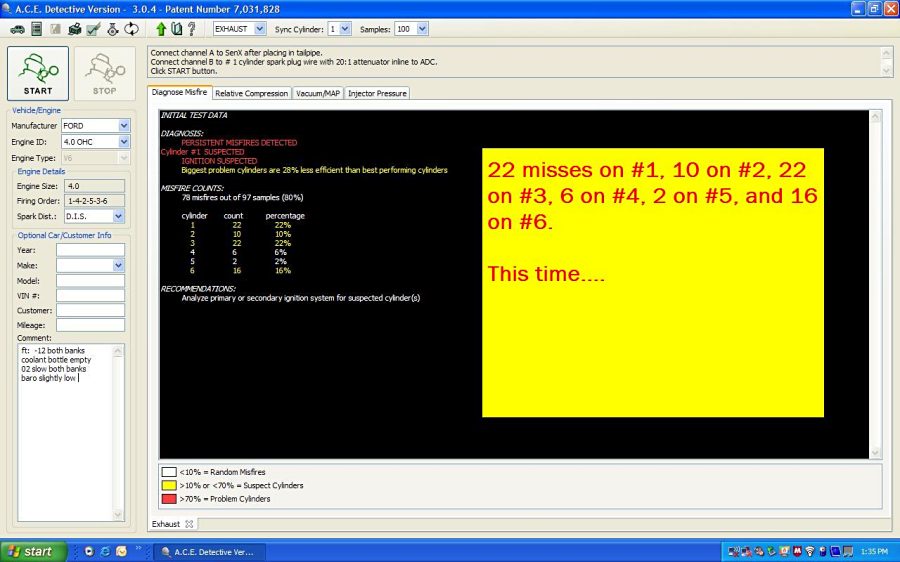The image size is (900, 562).
Task: Click the checkmark toolbar icon
Action: (93, 29)
